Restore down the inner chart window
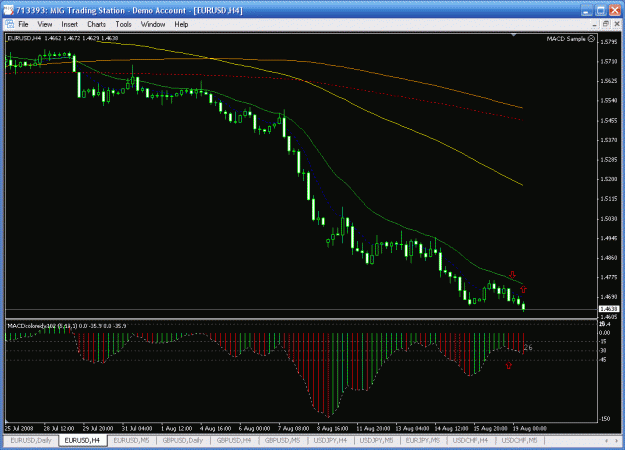This screenshot has height=450, width=625. tap(605, 24)
